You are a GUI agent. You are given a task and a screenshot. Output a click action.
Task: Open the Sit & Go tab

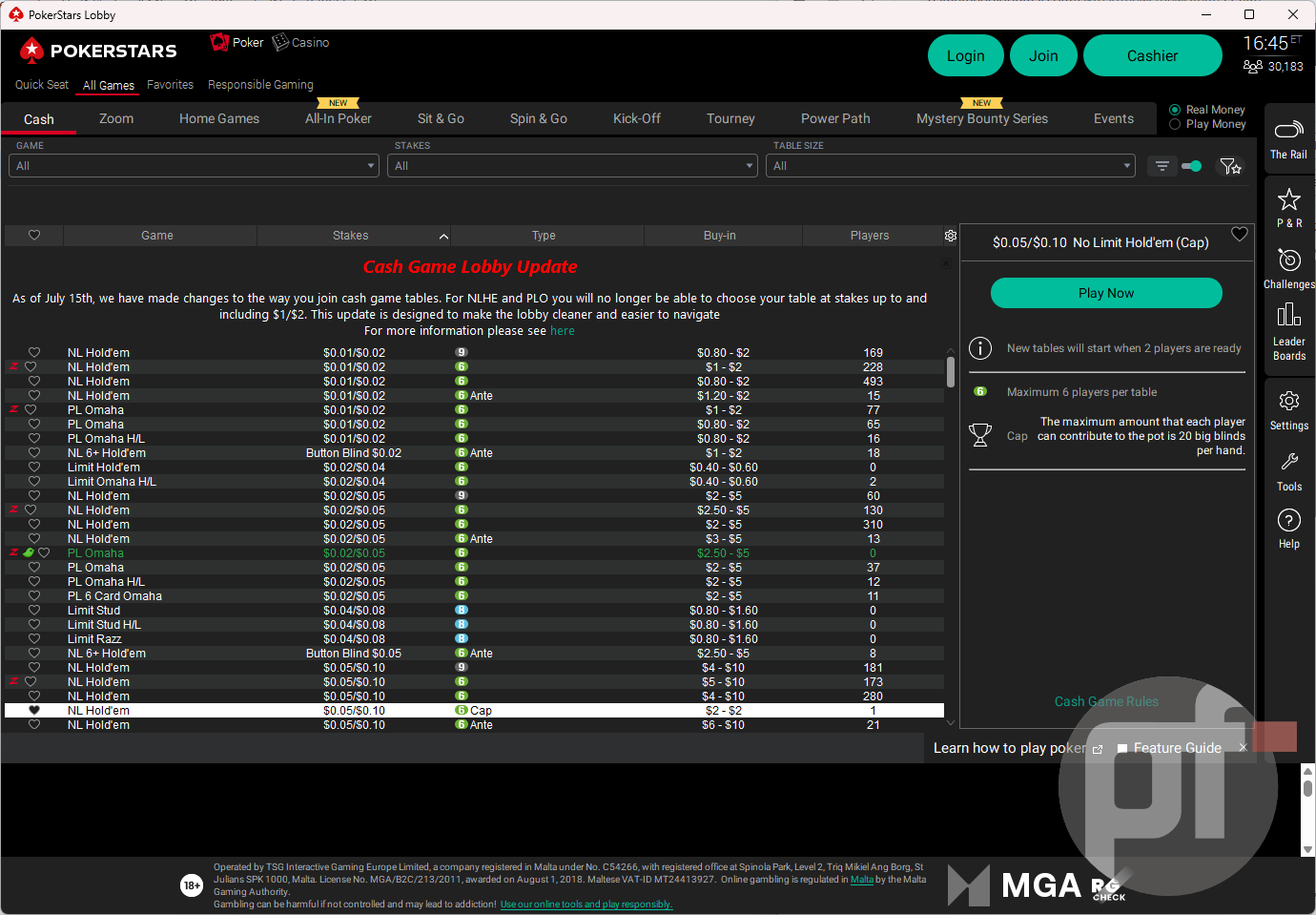(441, 118)
